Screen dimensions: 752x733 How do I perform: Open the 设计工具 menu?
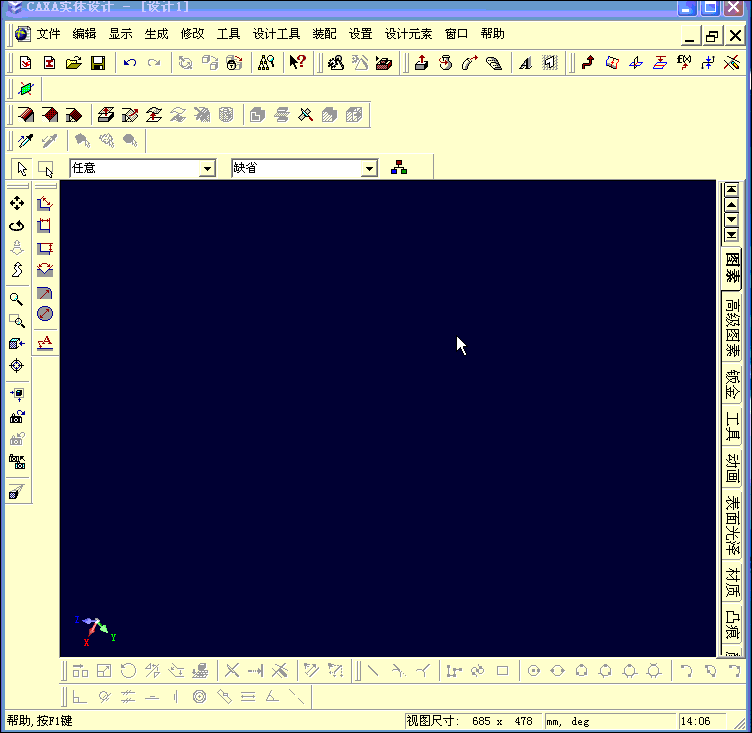tap(276, 34)
